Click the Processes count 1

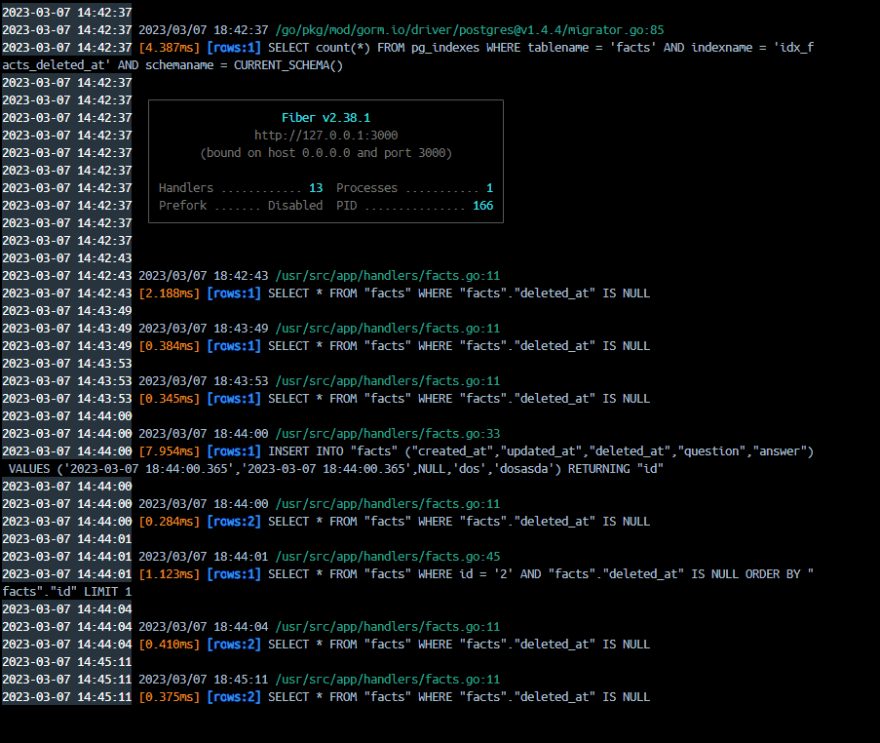(489, 188)
